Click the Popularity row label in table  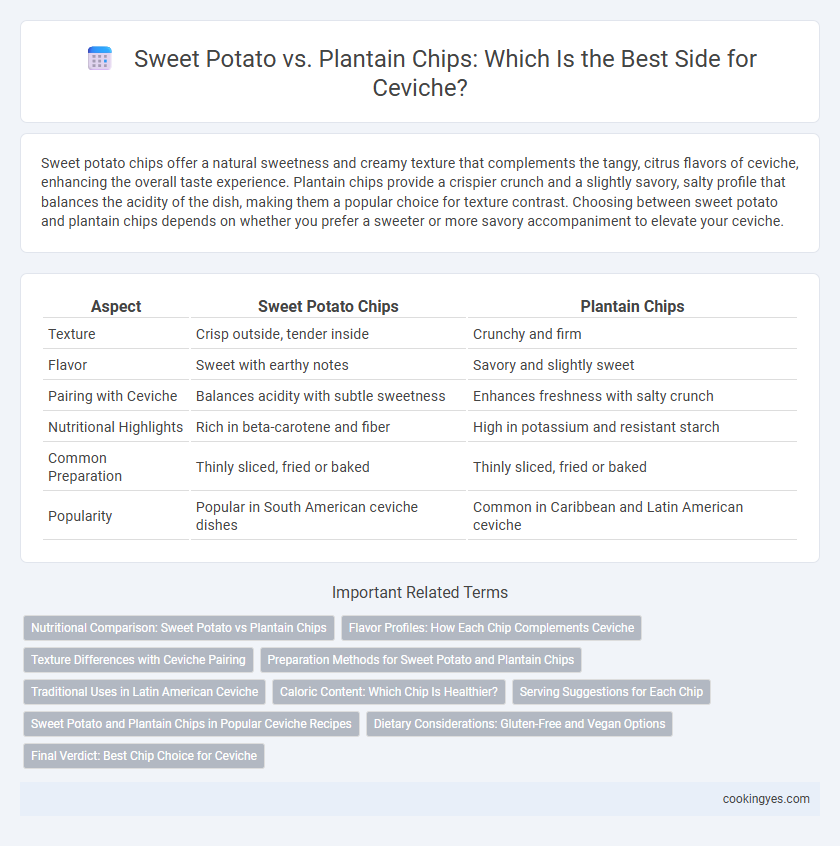(80, 516)
